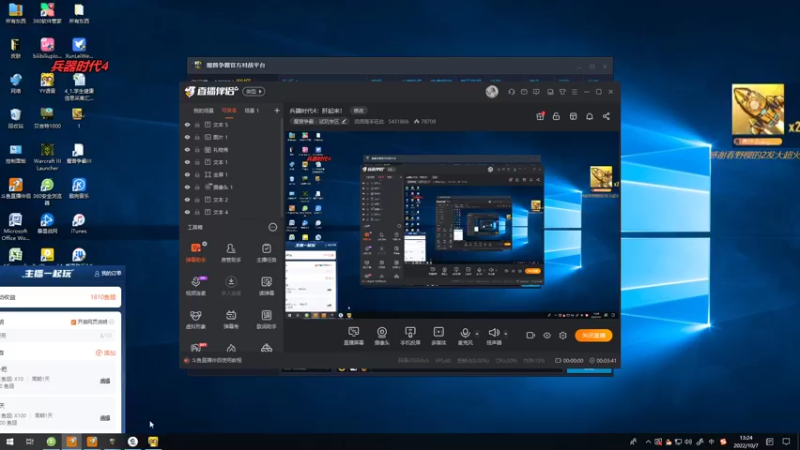
Task: Open the iTunes desktop icon
Action: [79, 223]
